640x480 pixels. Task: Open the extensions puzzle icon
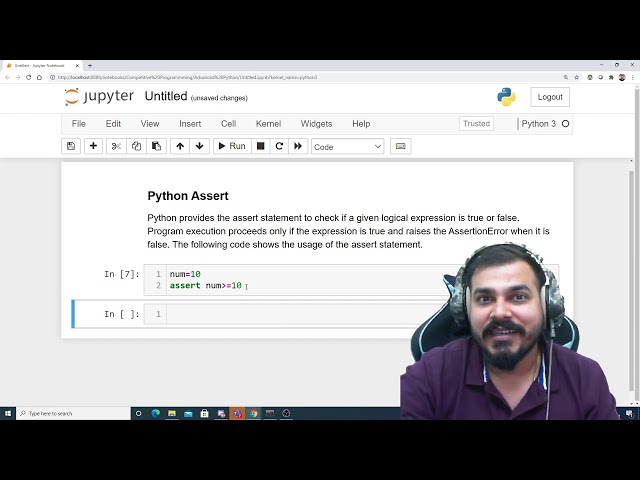point(611,77)
